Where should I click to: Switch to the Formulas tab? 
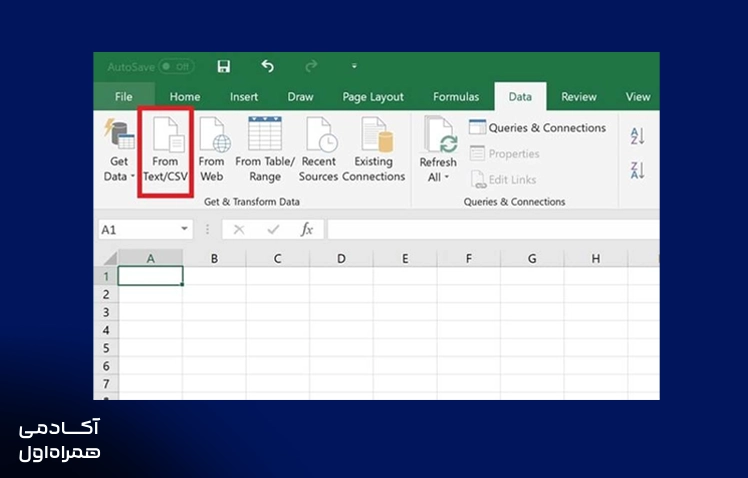coord(456,96)
